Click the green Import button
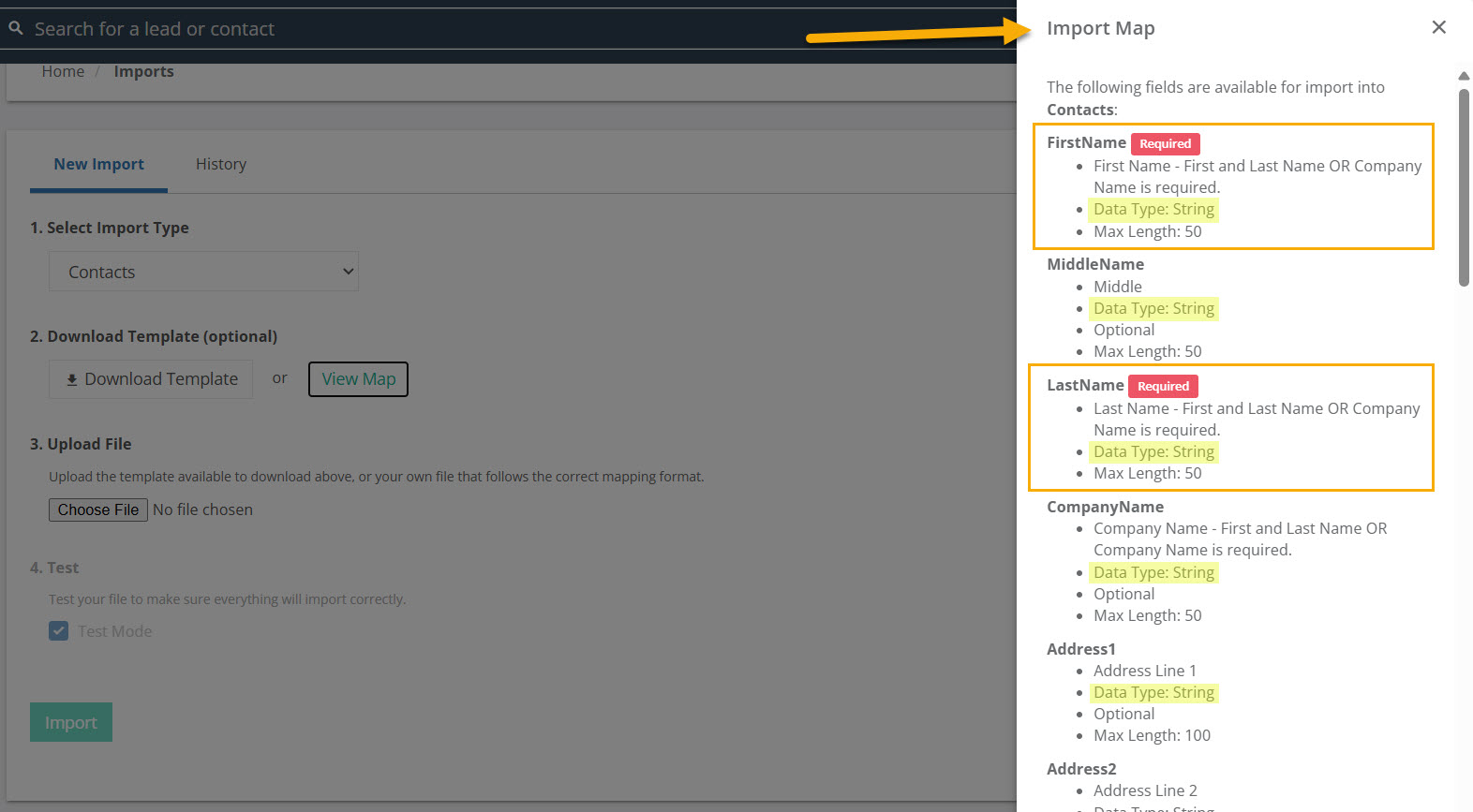Screen dimensions: 1473x812 [71, 722]
